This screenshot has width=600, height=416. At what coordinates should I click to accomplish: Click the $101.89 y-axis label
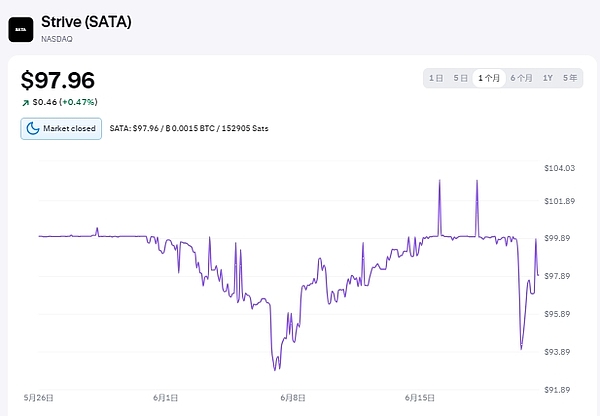(559, 201)
